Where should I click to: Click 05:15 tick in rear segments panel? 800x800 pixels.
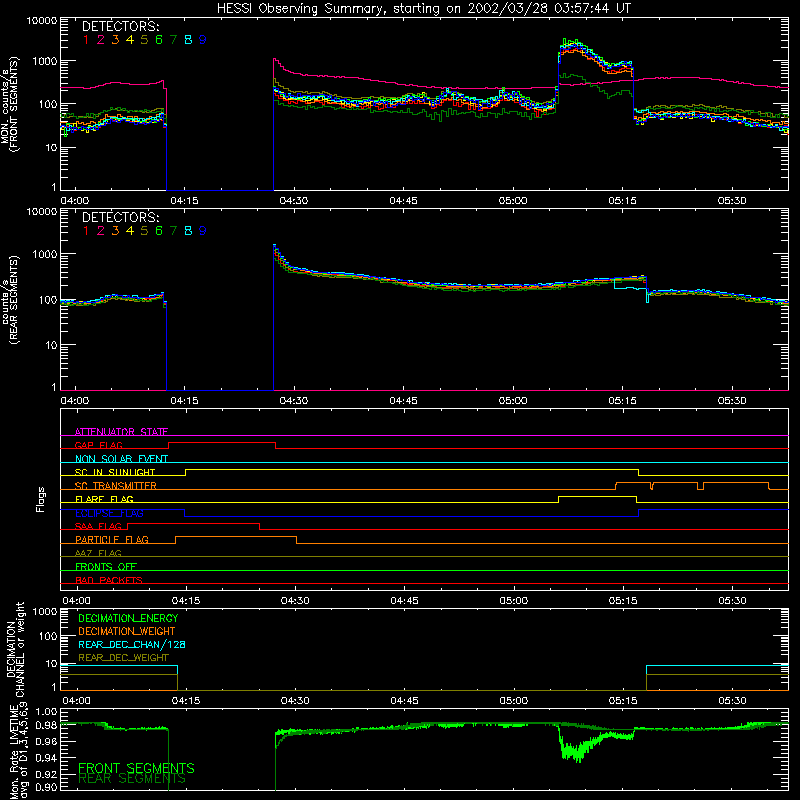tap(622, 401)
